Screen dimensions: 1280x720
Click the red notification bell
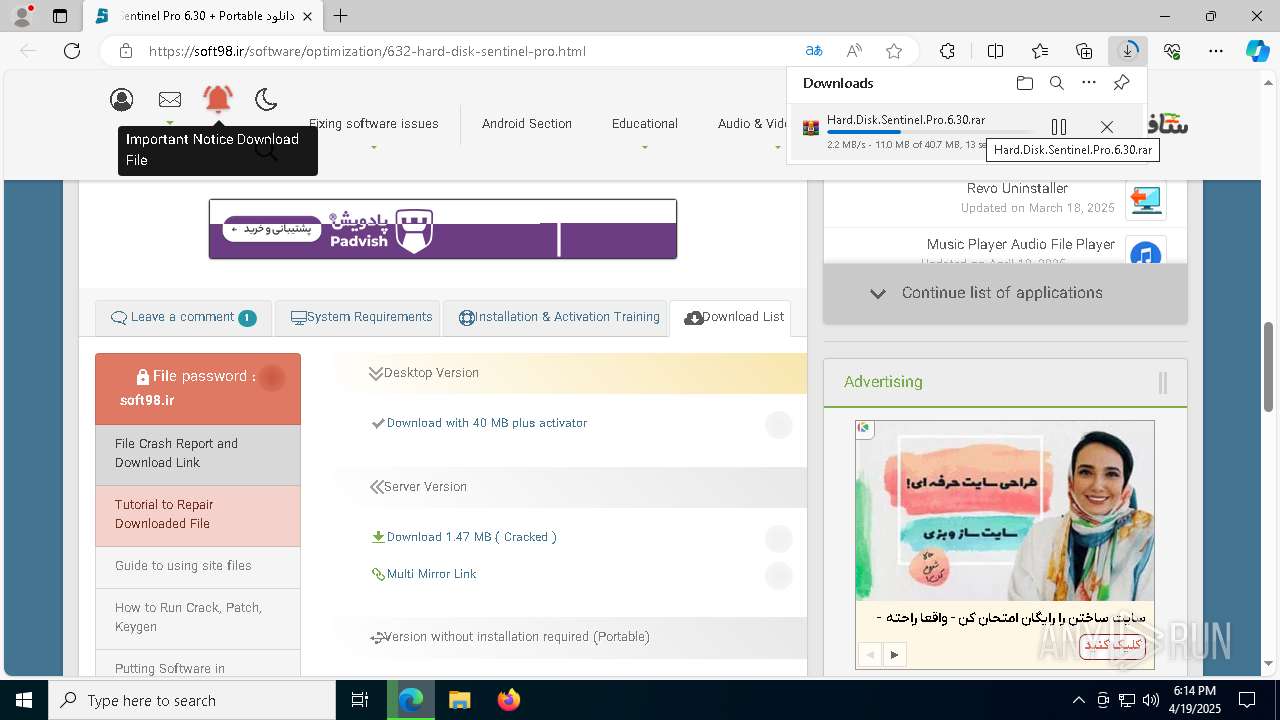pyautogui.click(x=218, y=98)
